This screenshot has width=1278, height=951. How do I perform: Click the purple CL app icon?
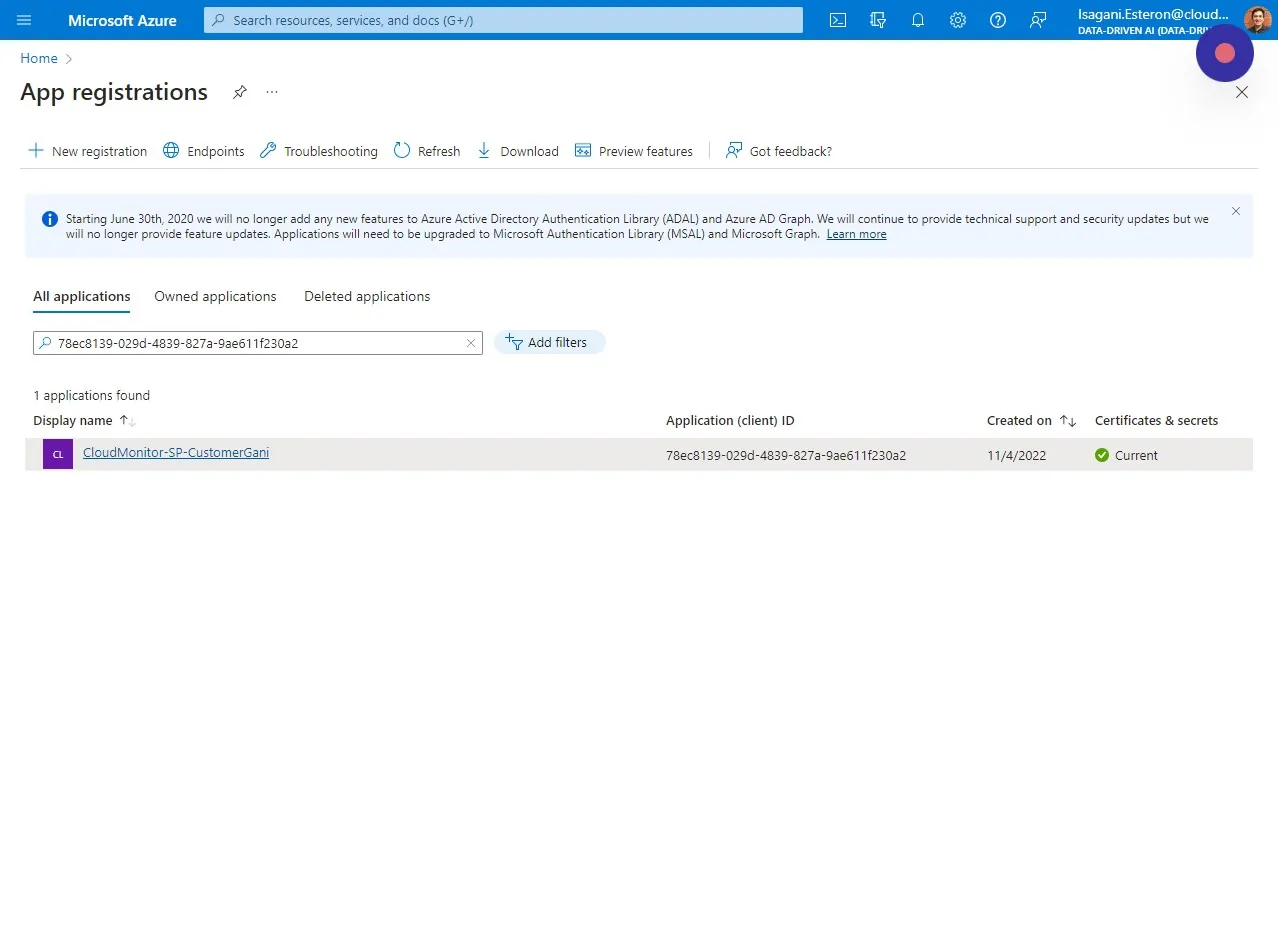(x=58, y=454)
